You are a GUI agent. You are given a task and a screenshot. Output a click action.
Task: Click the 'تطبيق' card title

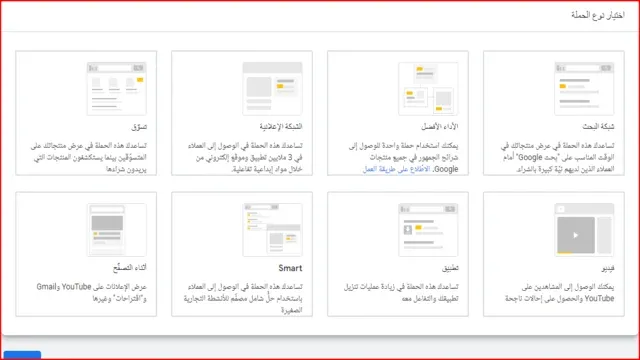pos(450,268)
